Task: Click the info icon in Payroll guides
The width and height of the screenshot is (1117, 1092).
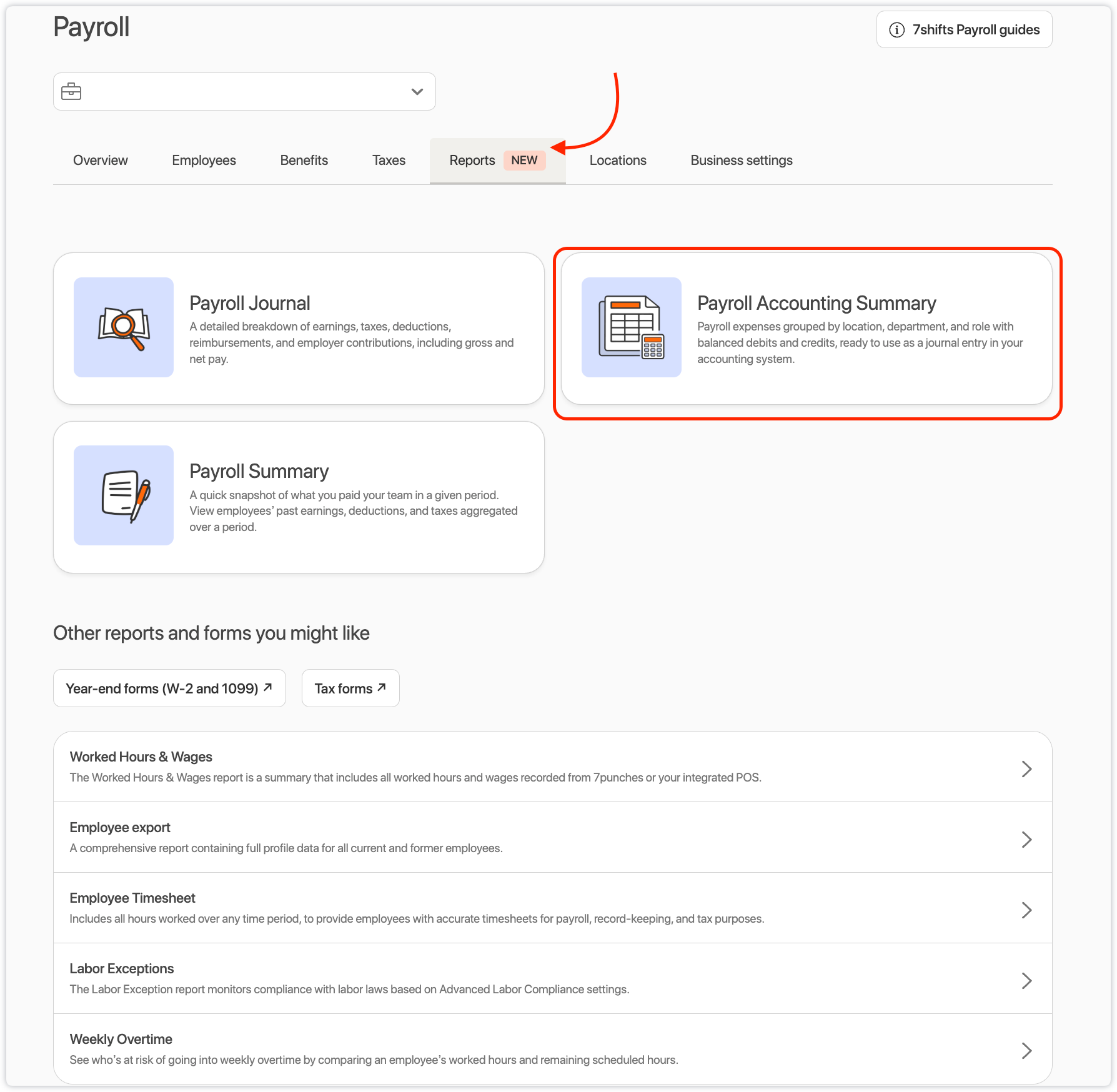Action: (x=896, y=30)
